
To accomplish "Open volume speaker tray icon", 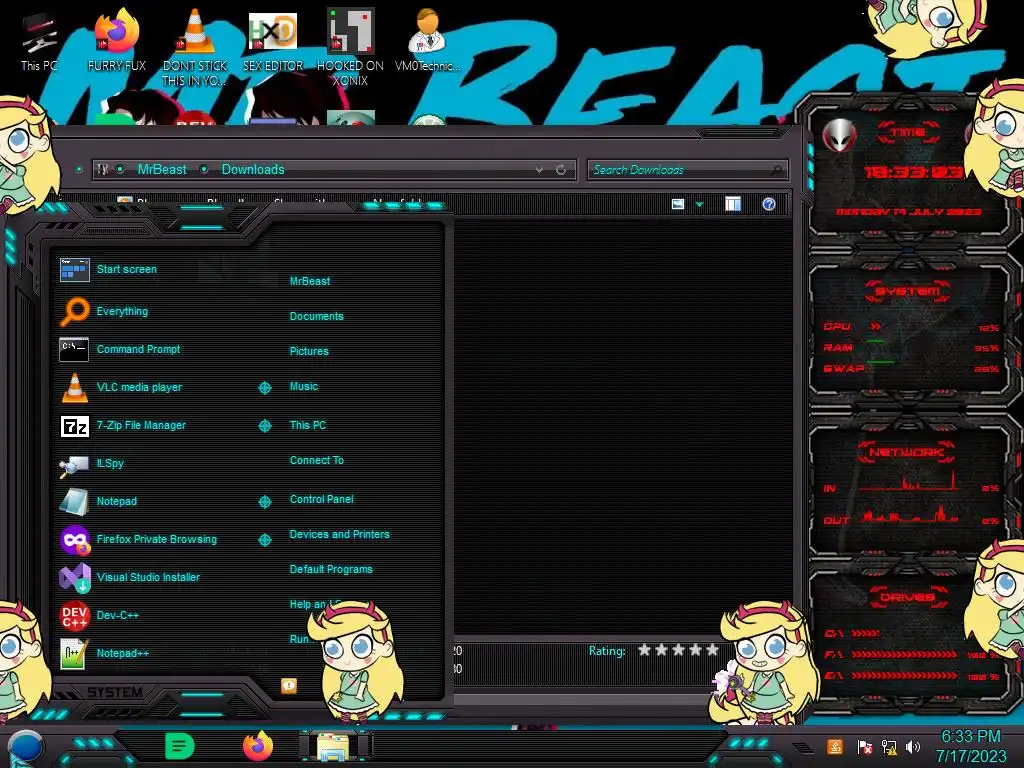I will [x=913, y=747].
